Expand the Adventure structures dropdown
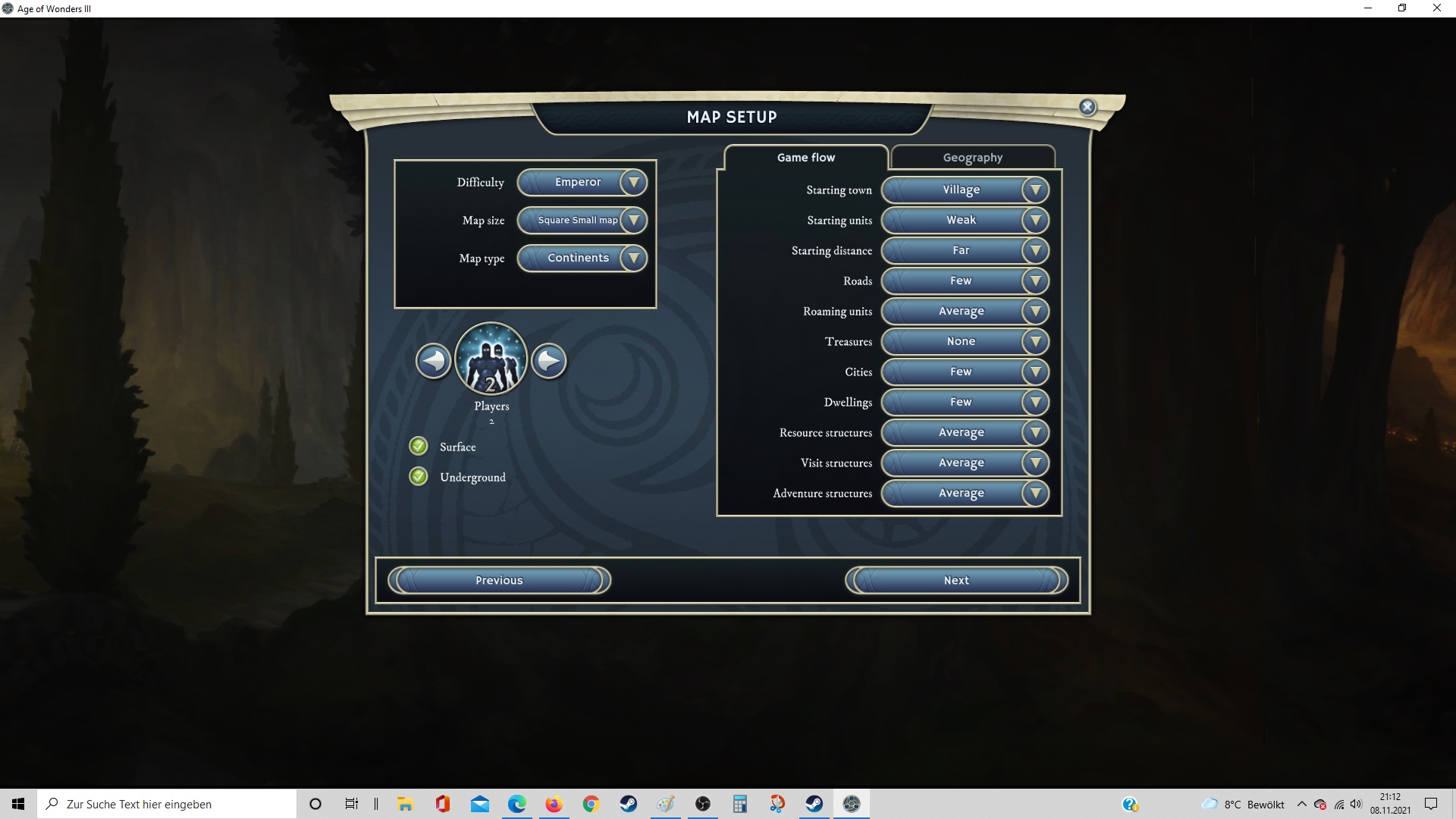1456x819 pixels. pos(965,493)
